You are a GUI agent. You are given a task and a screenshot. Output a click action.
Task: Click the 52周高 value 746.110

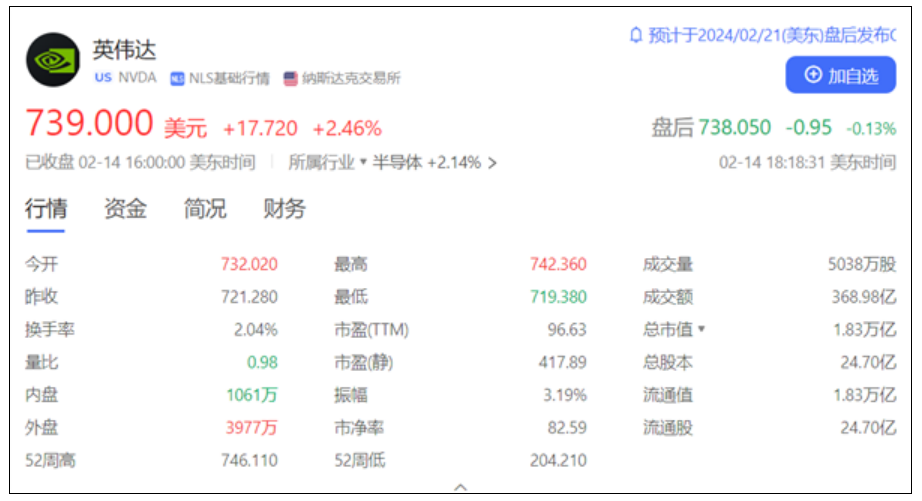(249, 460)
